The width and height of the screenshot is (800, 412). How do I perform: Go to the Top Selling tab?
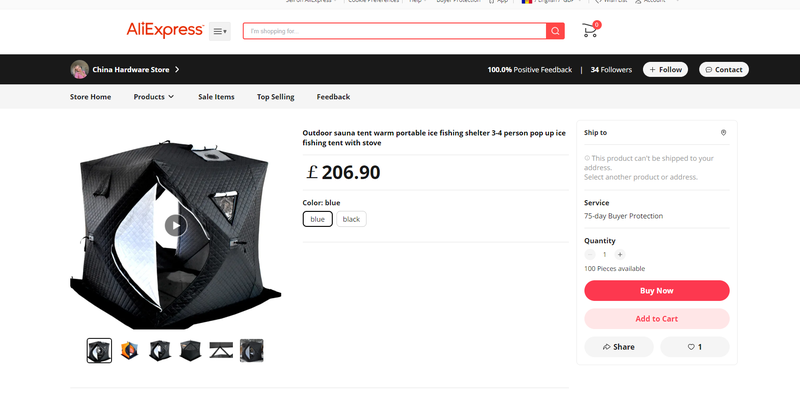(x=275, y=97)
